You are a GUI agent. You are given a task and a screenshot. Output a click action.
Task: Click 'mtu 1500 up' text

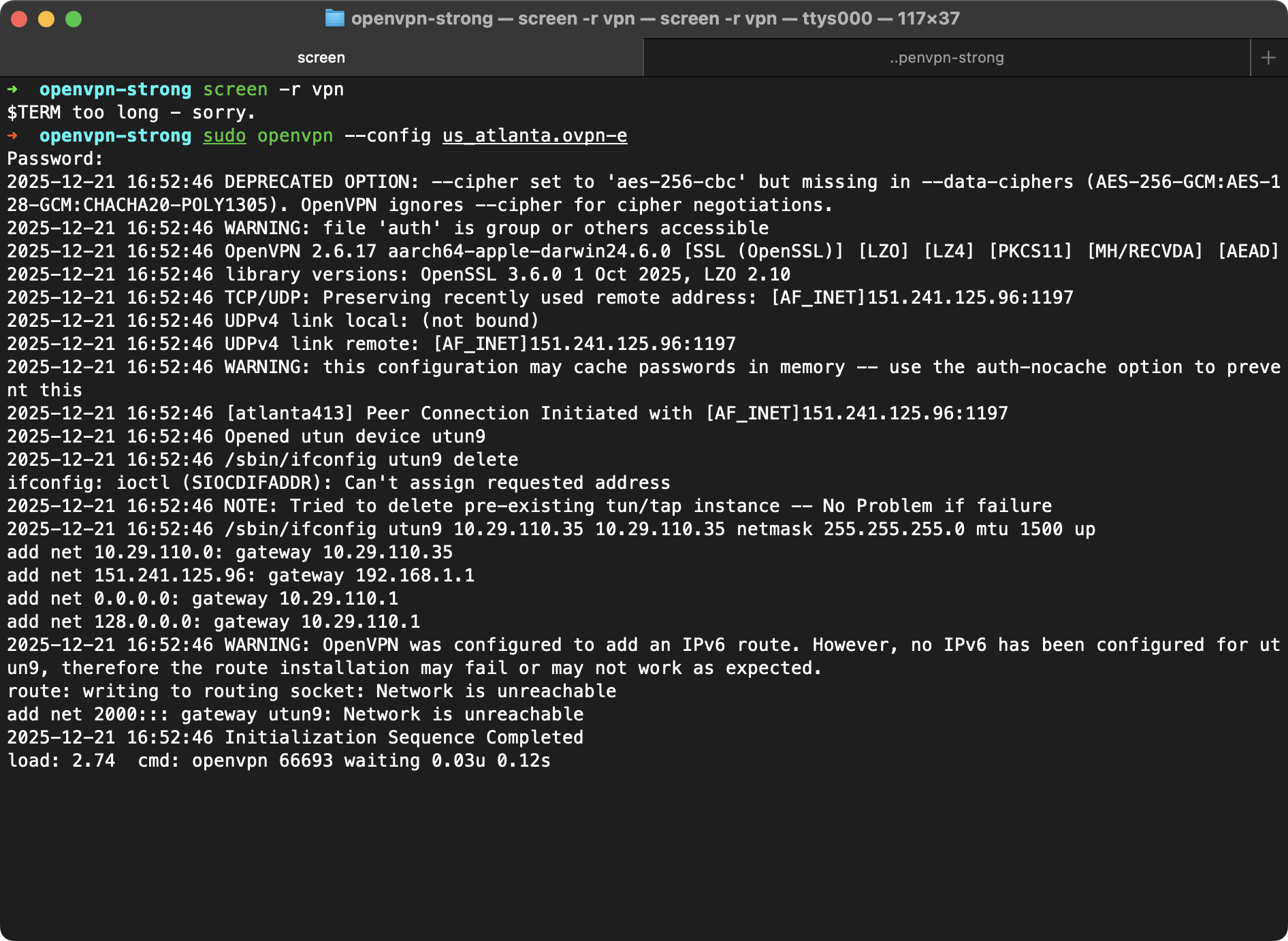click(x=1035, y=529)
